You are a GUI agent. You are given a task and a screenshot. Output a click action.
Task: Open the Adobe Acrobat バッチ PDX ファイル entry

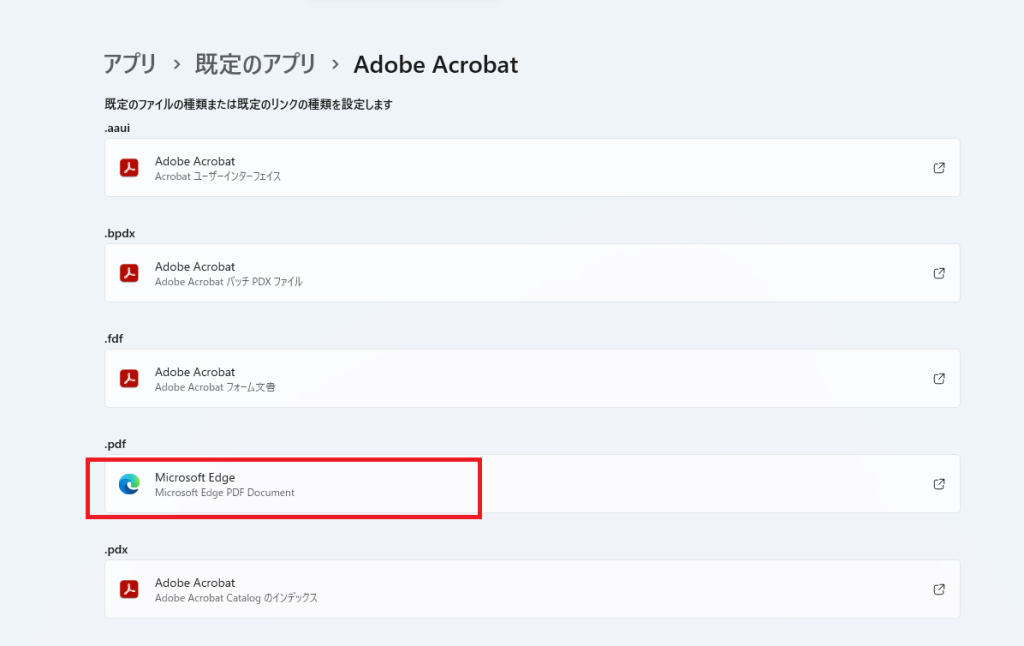532,273
